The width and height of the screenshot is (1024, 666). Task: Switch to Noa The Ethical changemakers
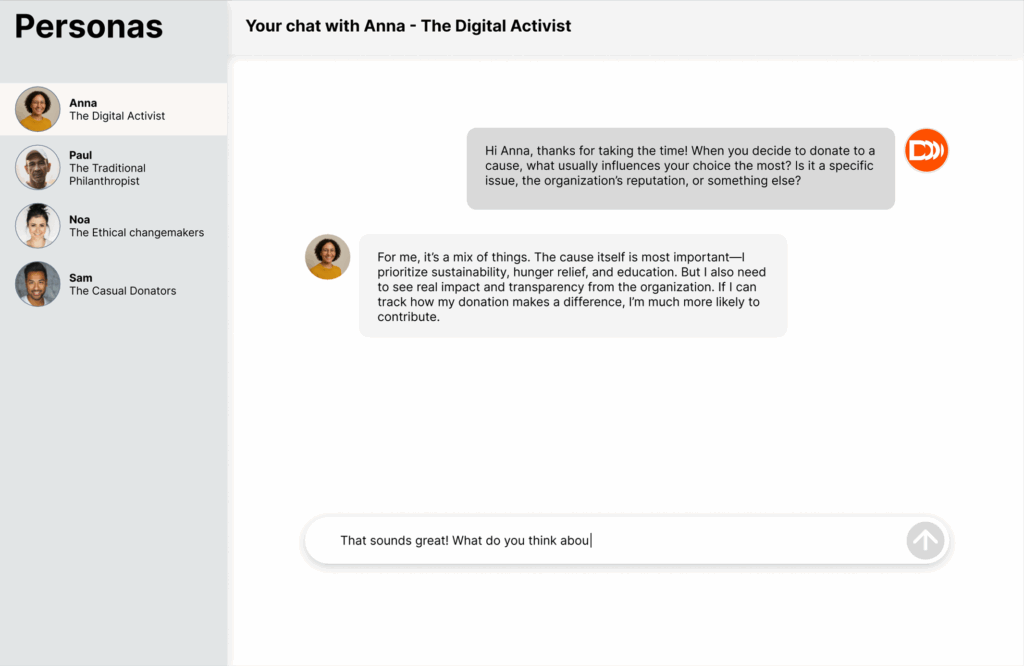tap(136, 226)
